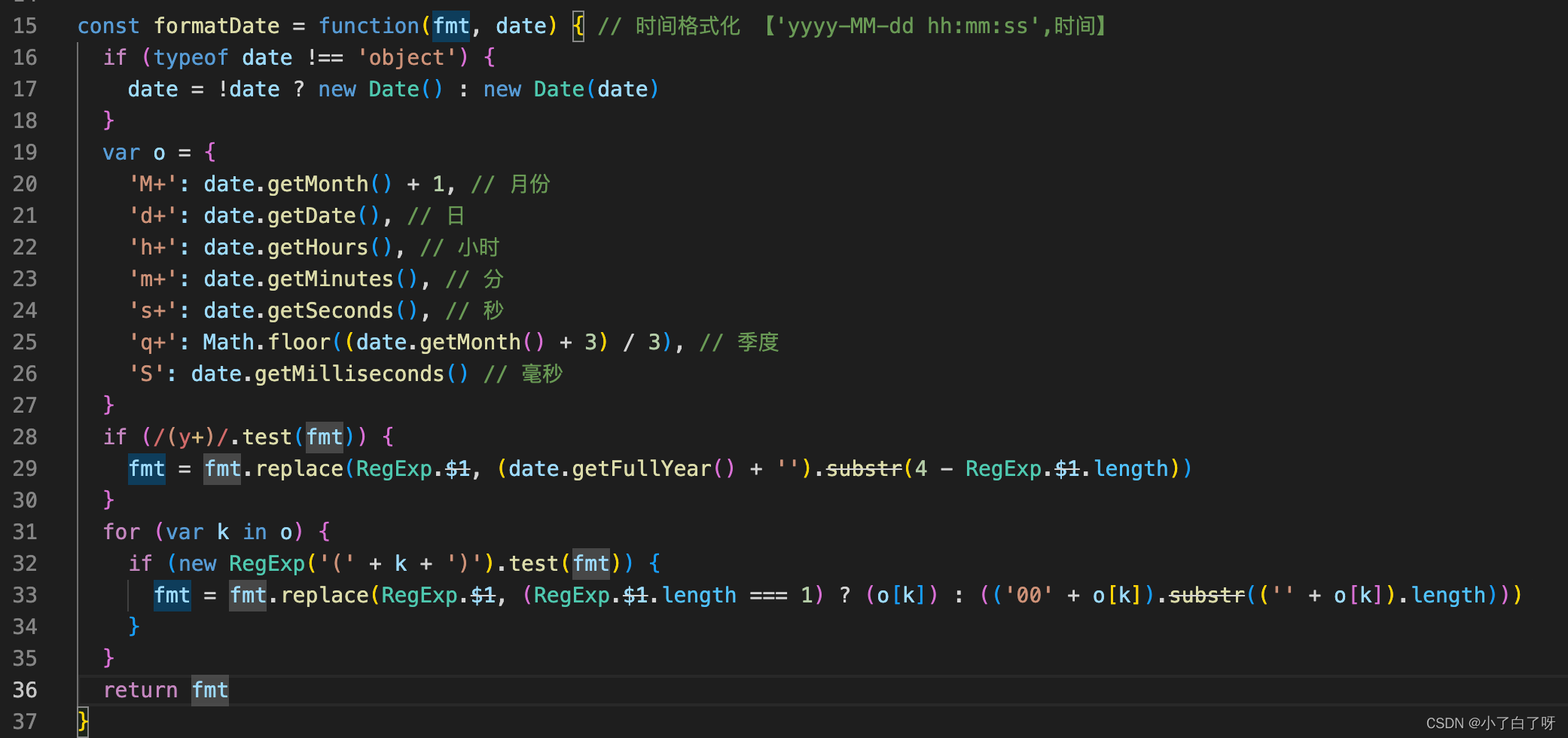Click the 'q+' key string on line 25
1568x738 pixels.
[154, 342]
